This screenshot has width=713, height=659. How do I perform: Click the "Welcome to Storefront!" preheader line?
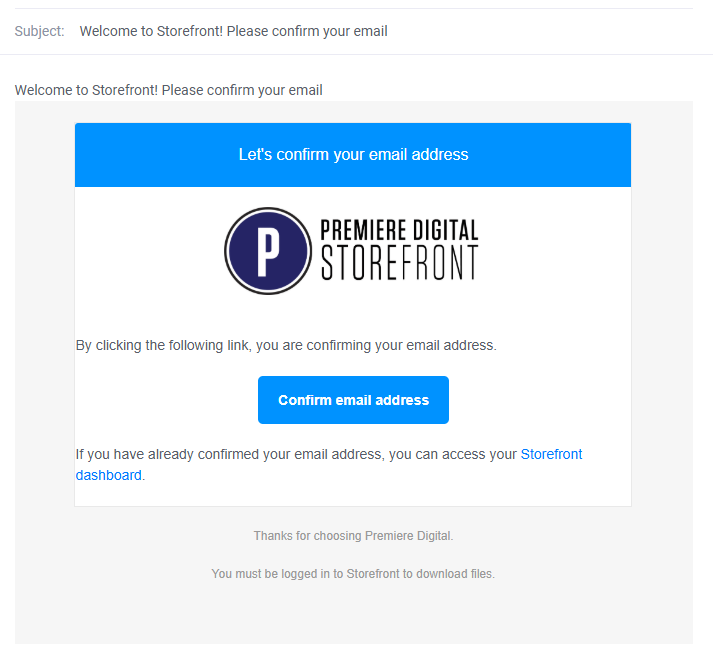[x=168, y=90]
